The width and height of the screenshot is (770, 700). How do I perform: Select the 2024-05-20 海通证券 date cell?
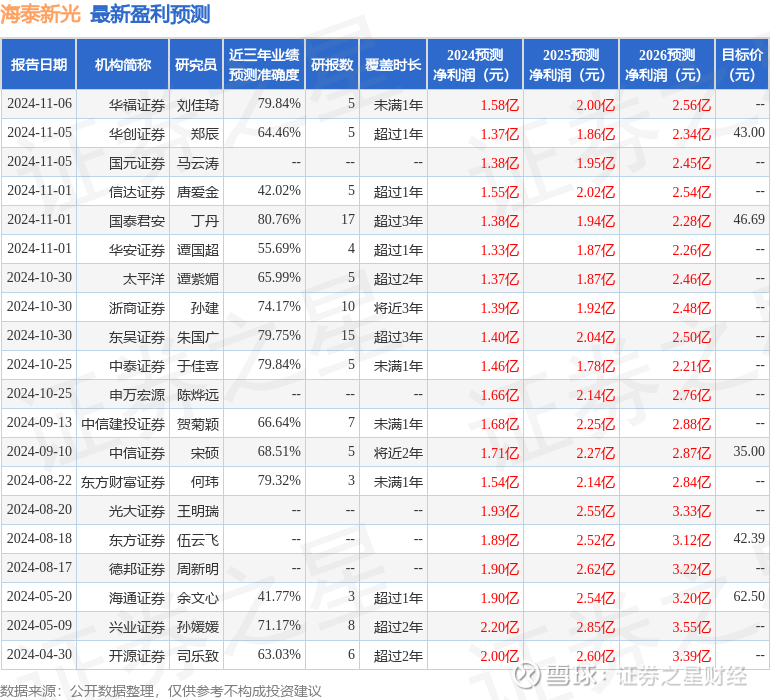[x=39, y=596]
